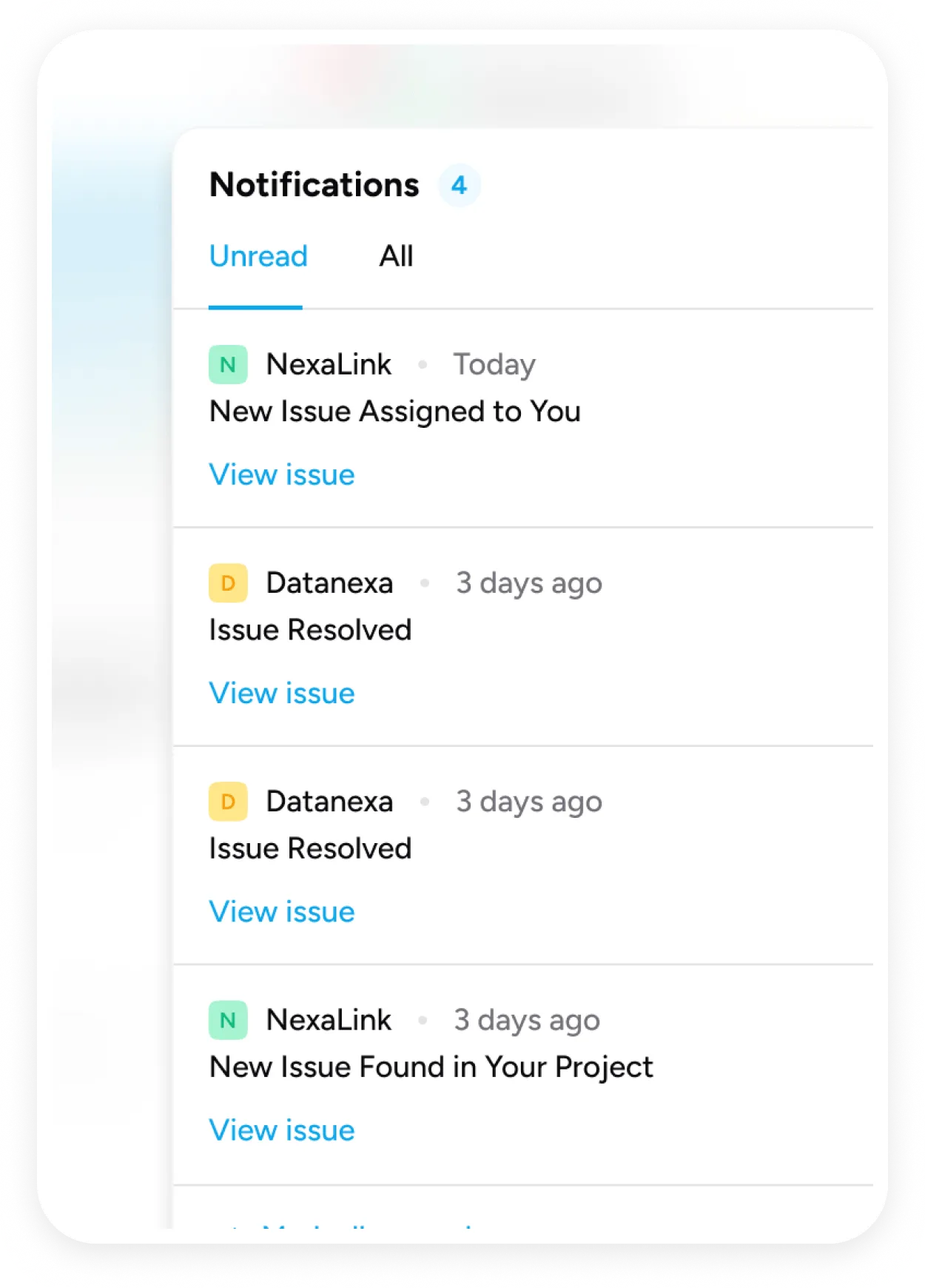Click the green N avatar beside Today

click(x=228, y=365)
